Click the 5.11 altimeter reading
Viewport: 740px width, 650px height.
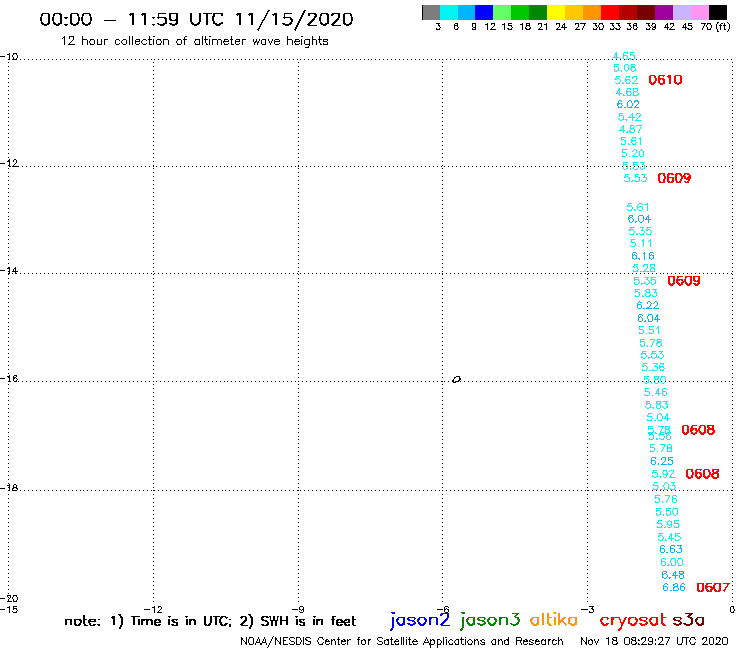point(641,244)
